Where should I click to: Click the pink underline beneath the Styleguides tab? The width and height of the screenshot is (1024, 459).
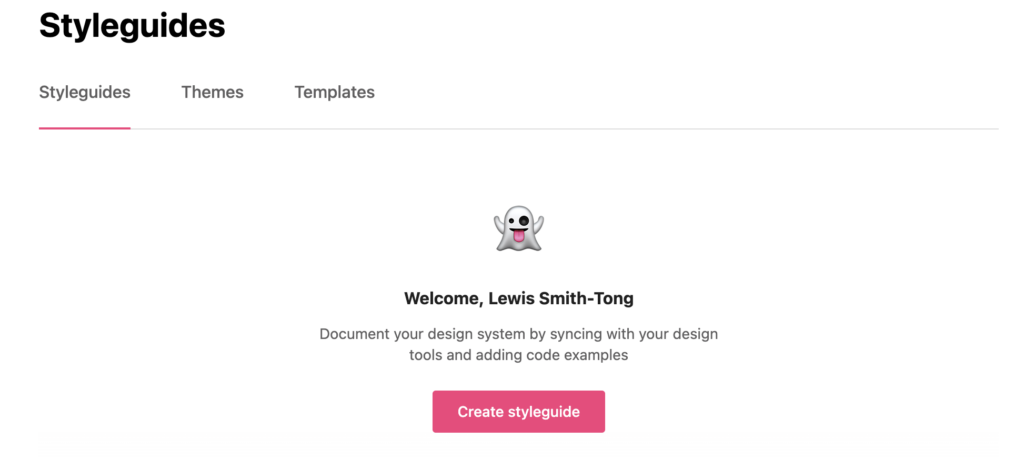pyautogui.click(x=84, y=128)
